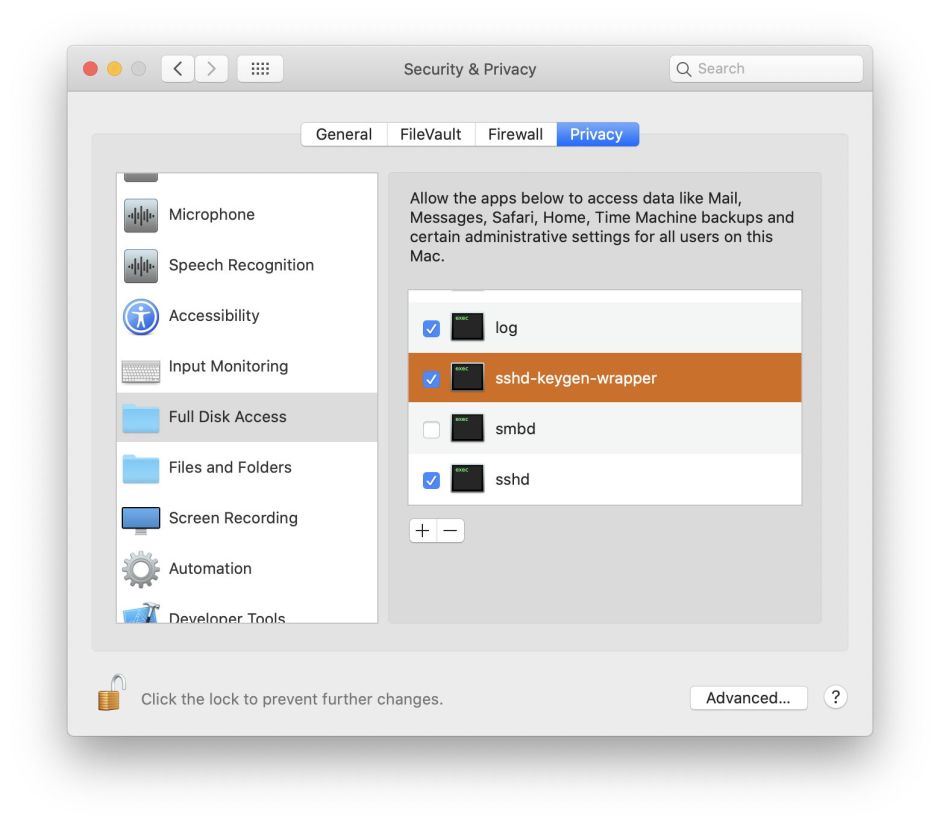Click the Accessibility icon in sidebar
The width and height of the screenshot is (940, 825).
141,316
